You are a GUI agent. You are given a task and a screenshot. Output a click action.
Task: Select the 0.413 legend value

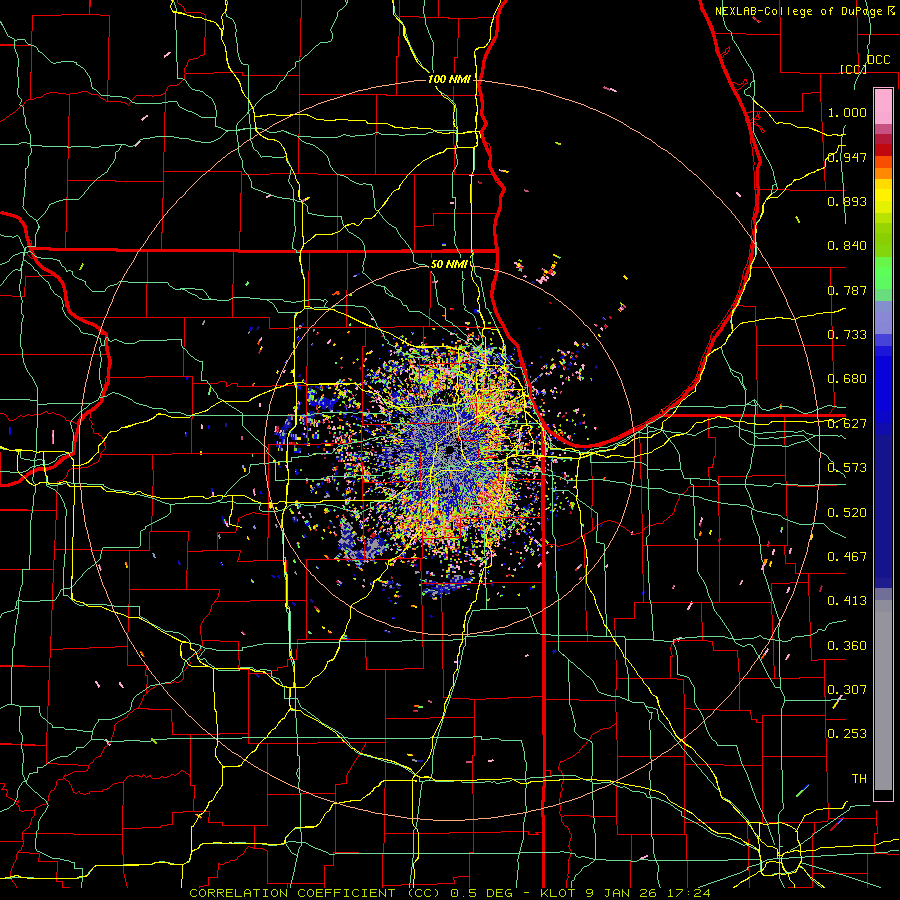[x=847, y=600]
